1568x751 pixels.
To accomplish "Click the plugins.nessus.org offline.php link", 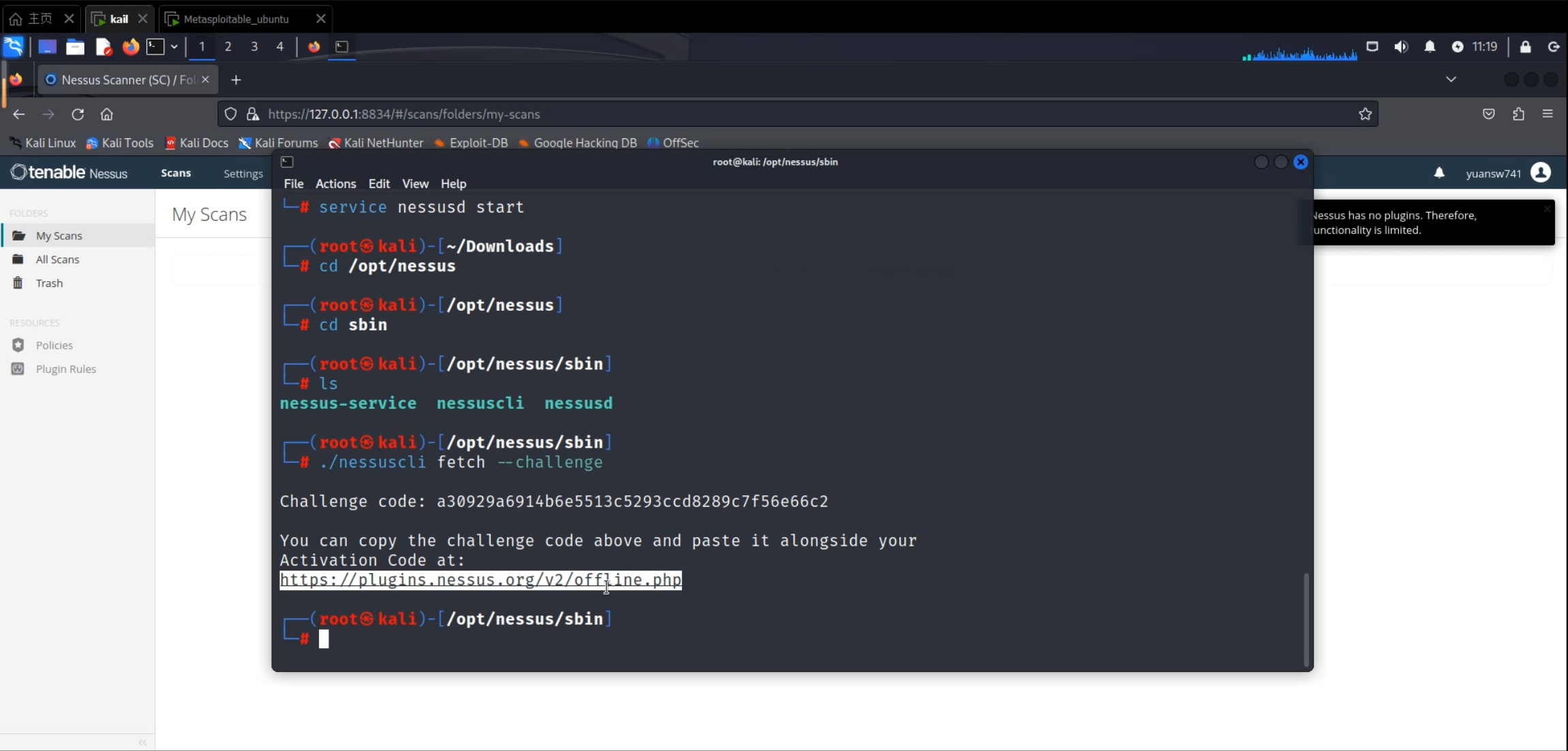I will [x=480, y=580].
